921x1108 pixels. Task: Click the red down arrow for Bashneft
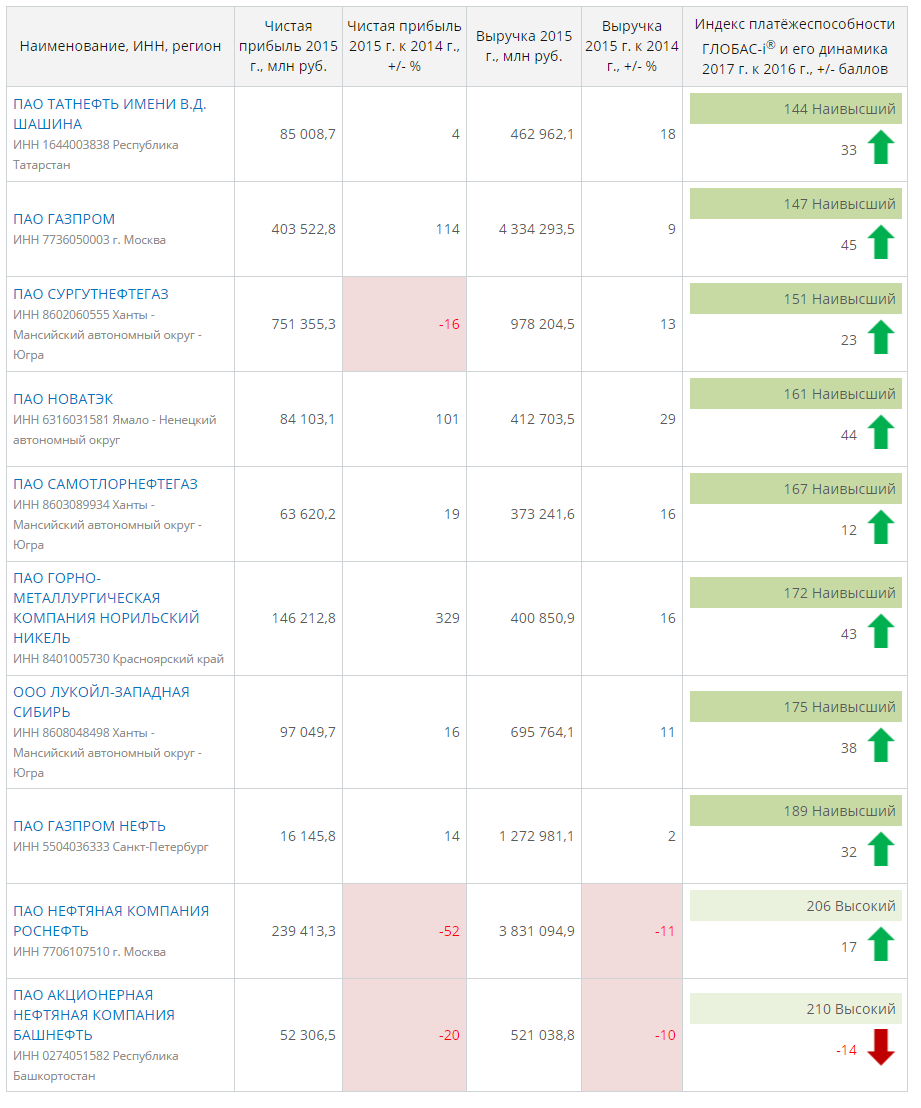click(x=880, y=1048)
